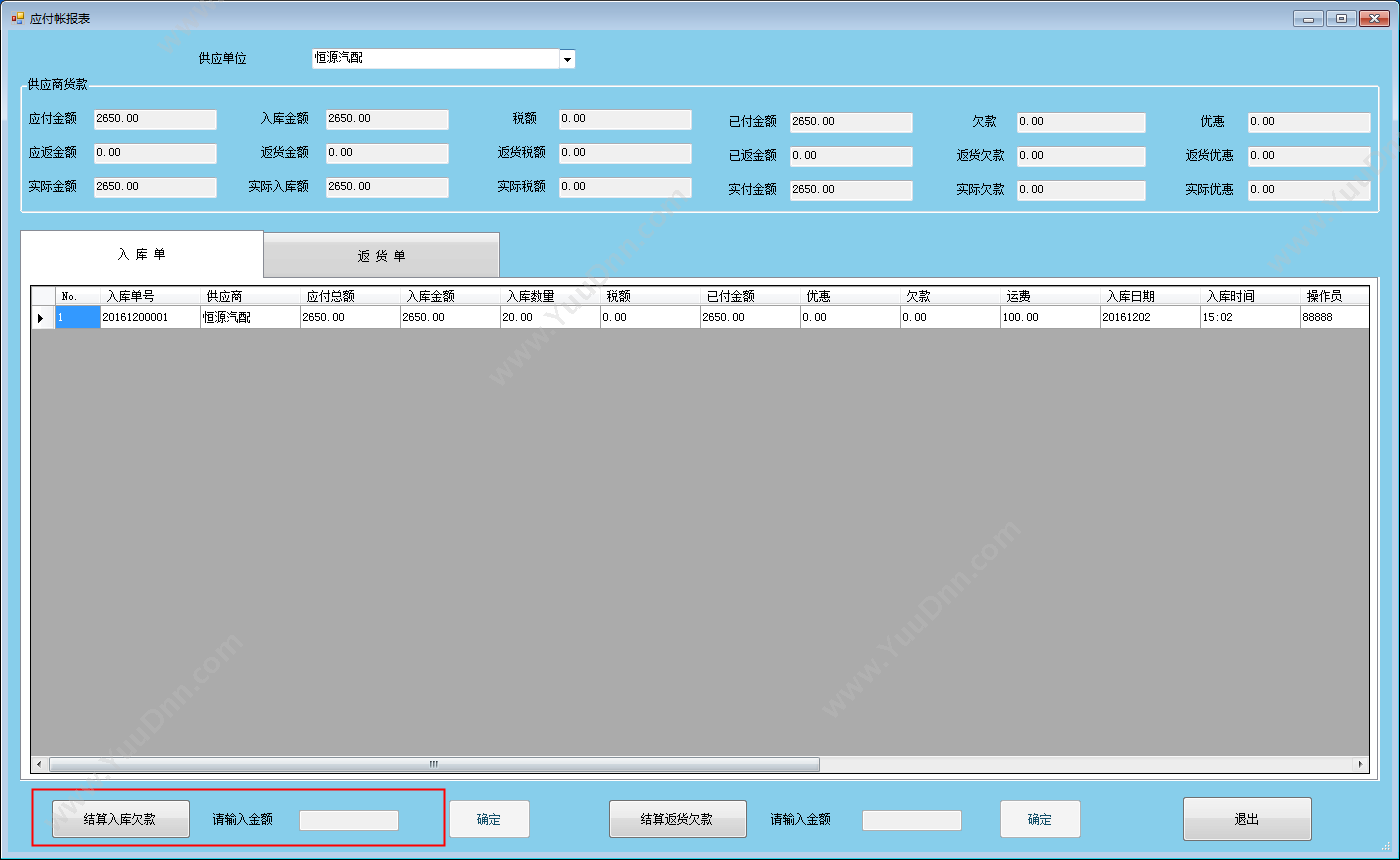The image size is (1400, 860).
Task: Click the grid's horizontal scrollbar thumb
Action: click(x=434, y=764)
